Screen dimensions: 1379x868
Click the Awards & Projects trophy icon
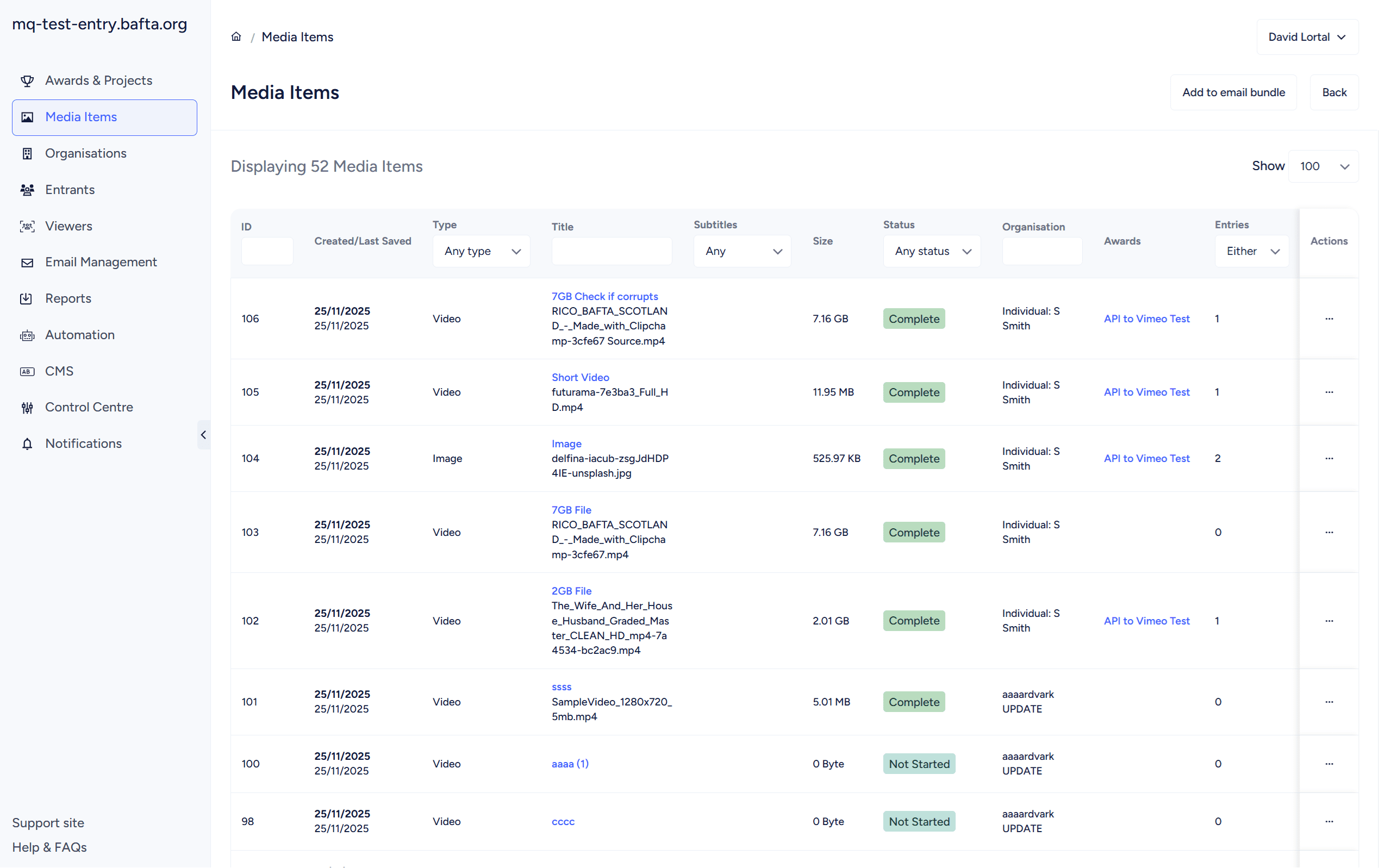(27, 81)
